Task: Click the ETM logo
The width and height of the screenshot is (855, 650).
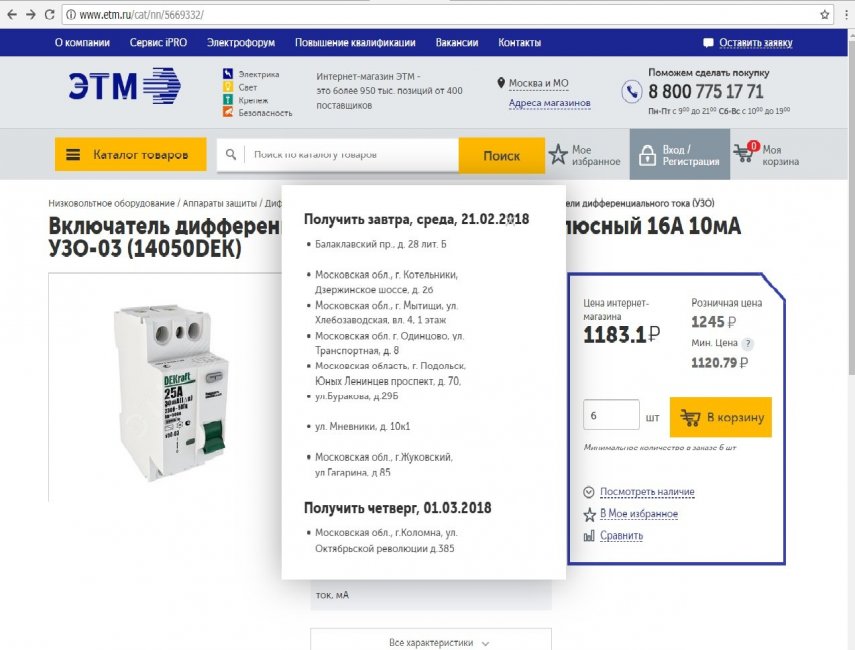Action: tap(125, 87)
